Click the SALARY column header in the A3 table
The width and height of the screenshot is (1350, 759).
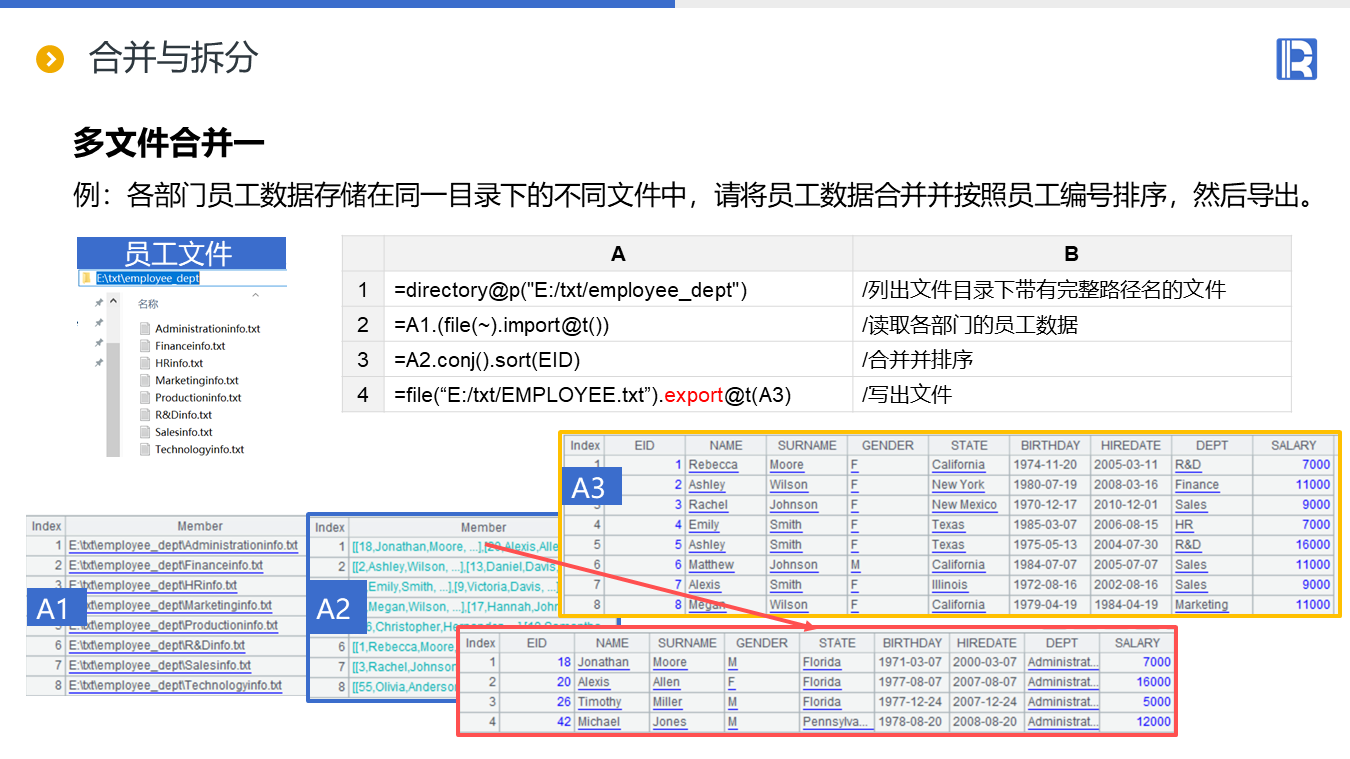point(1293,445)
